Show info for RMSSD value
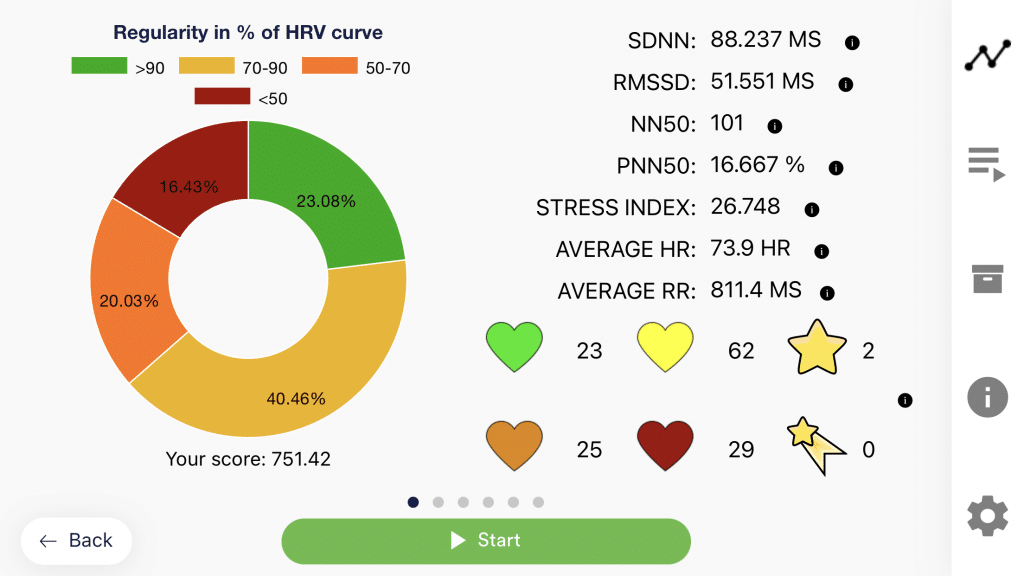 coord(845,85)
